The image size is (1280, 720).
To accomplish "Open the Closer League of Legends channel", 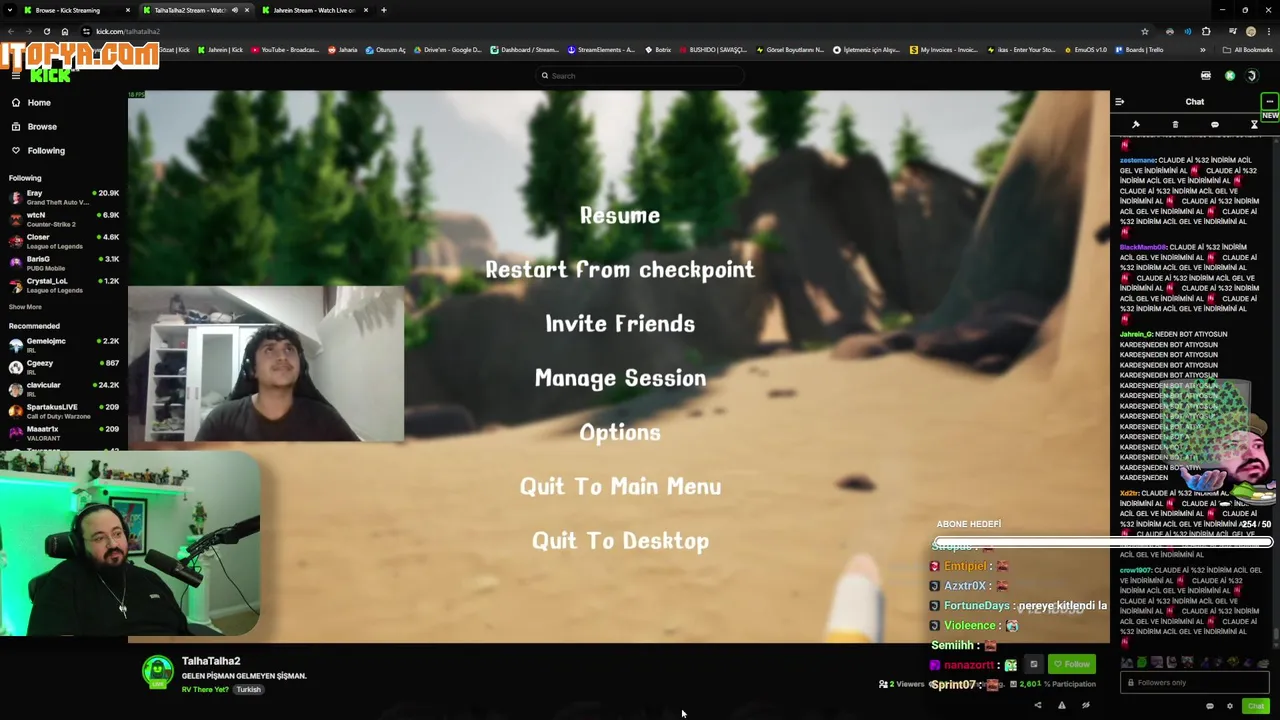I will [64, 241].
